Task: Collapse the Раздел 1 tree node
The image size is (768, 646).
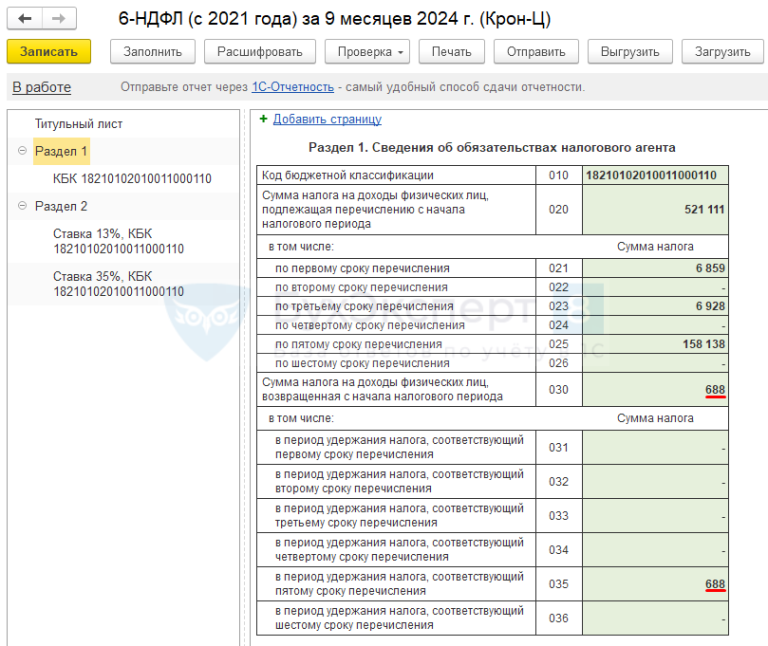Action: tap(22, 151)
